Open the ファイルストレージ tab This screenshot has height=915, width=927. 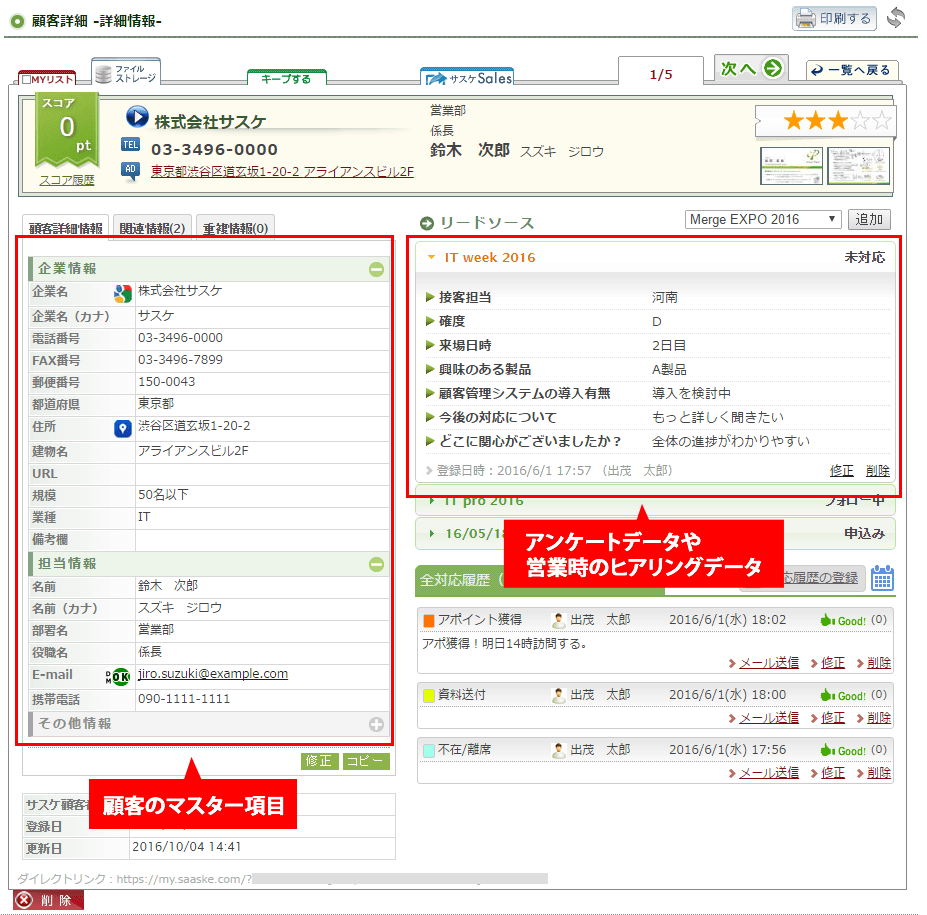(126, 73)
